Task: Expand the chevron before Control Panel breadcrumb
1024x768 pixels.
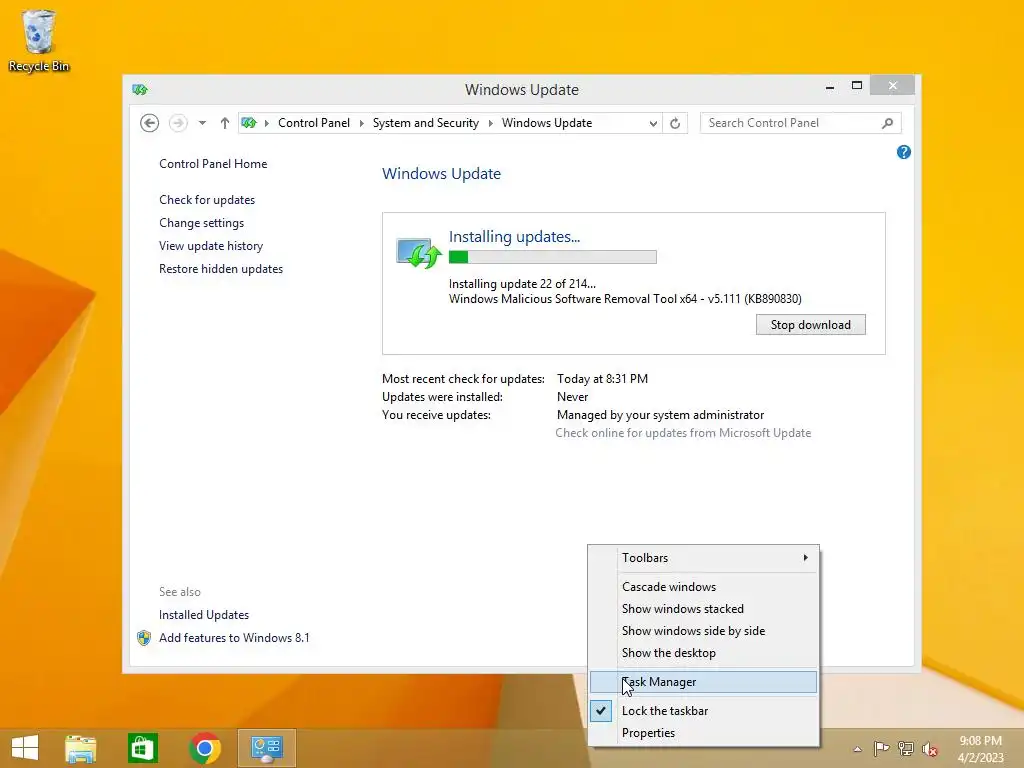Action: [266, 123]
